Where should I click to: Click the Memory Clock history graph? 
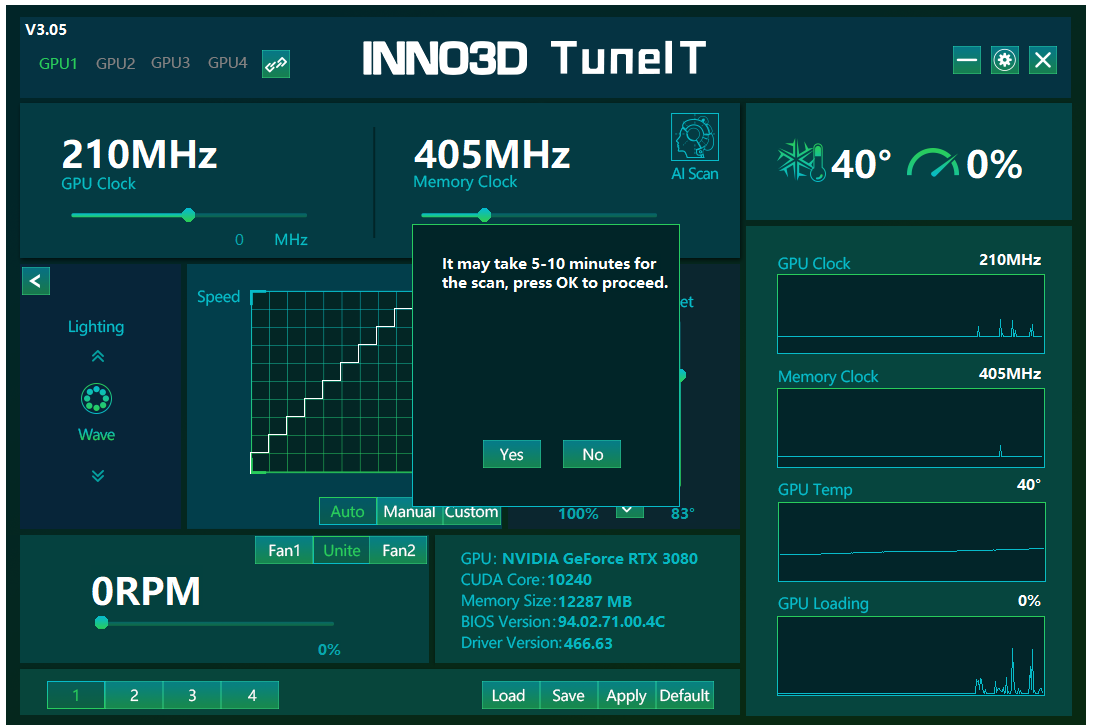(x=911, y=428)
